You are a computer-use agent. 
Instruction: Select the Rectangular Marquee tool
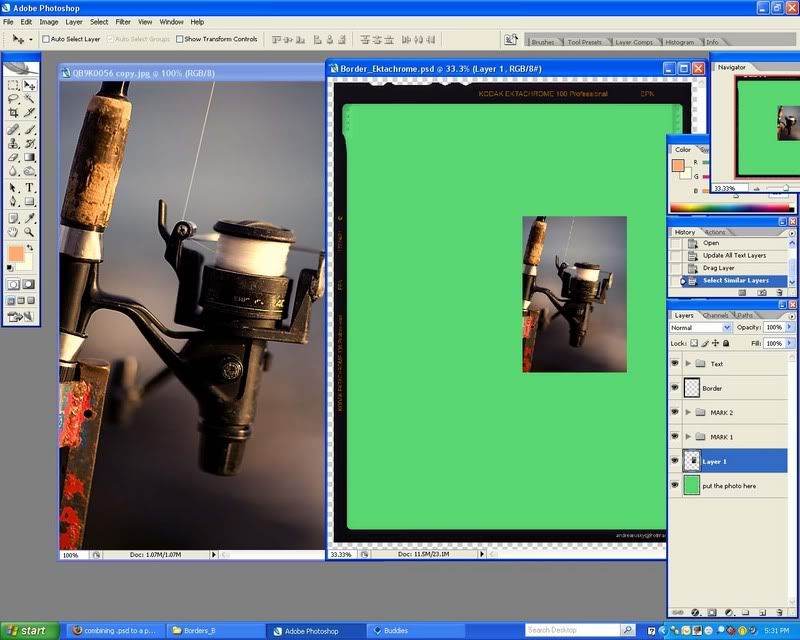point(13,86)
